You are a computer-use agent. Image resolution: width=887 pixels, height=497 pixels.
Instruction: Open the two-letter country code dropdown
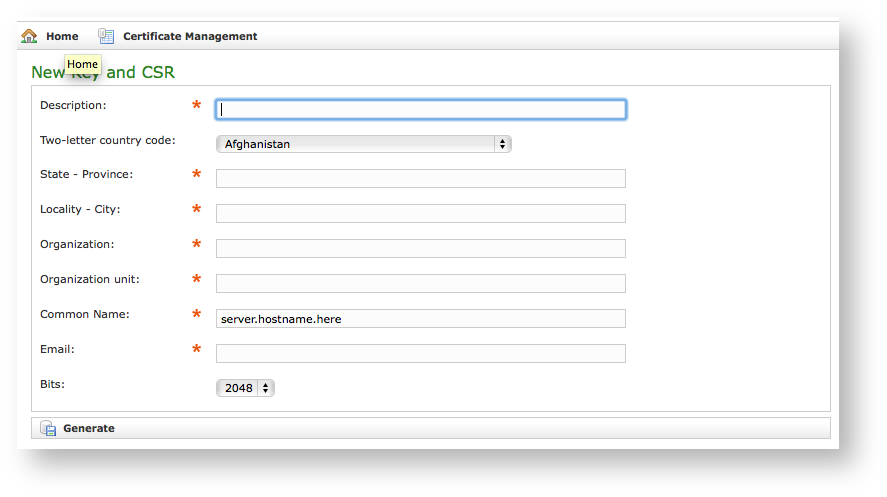click(x=363, y=144)
